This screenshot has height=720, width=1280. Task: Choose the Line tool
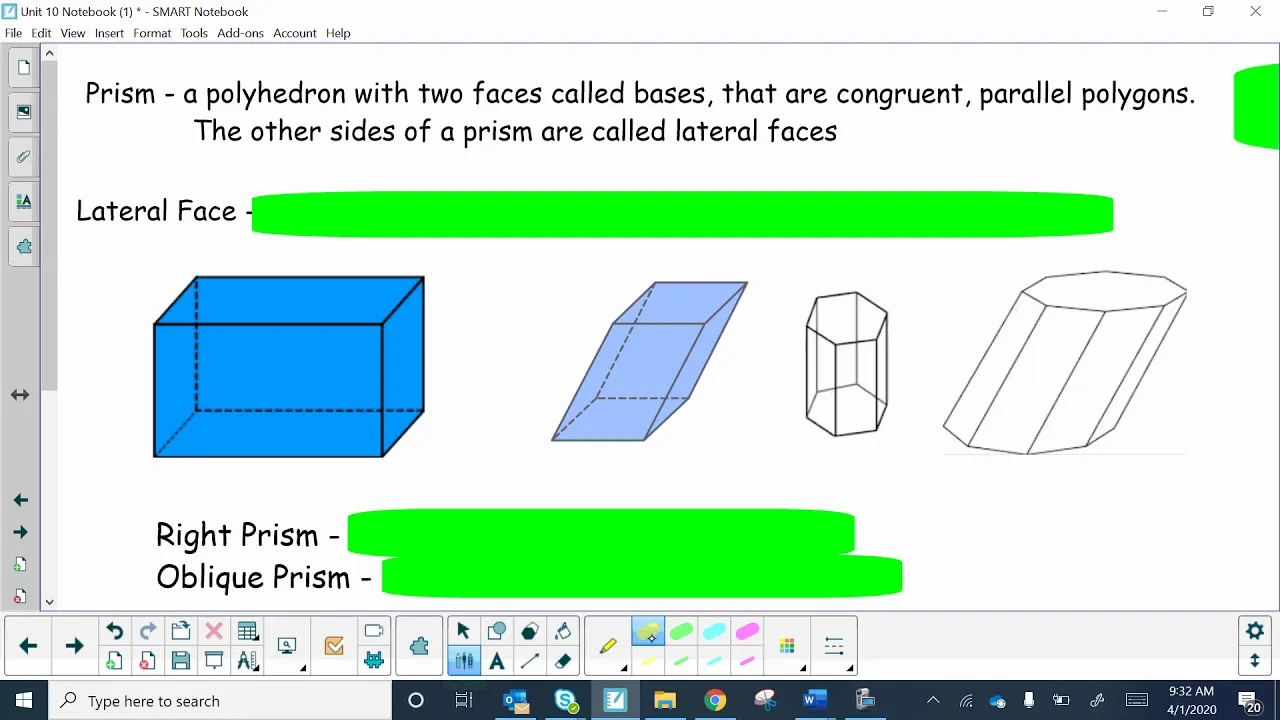click(529, 661)
